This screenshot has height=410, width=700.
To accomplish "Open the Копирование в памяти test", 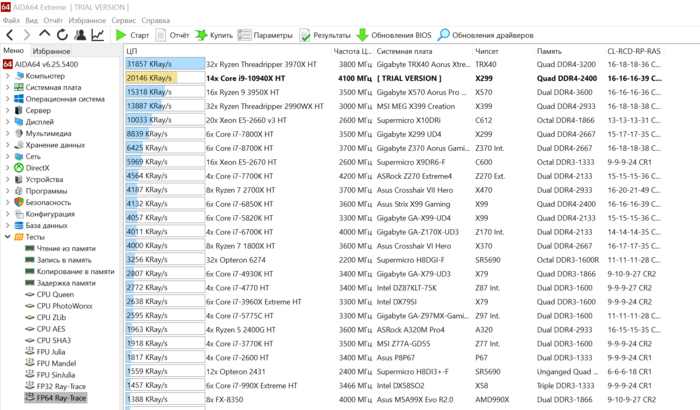I will click(x=70, y=272).
